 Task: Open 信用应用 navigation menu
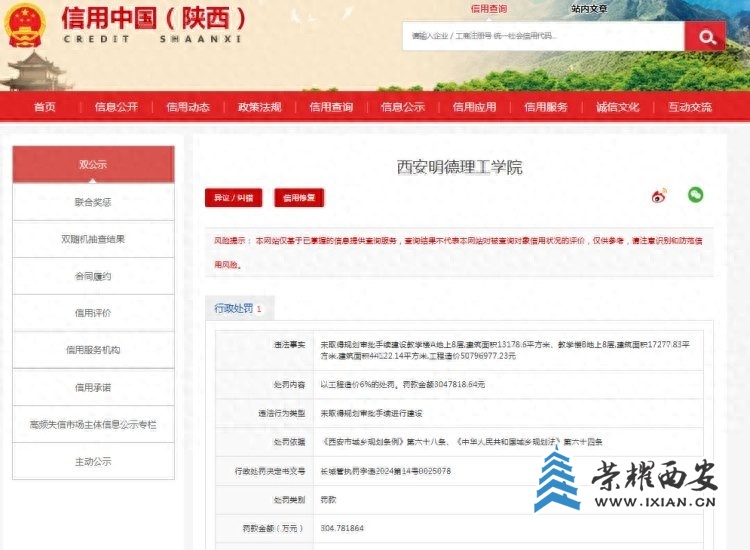(474, 107)
